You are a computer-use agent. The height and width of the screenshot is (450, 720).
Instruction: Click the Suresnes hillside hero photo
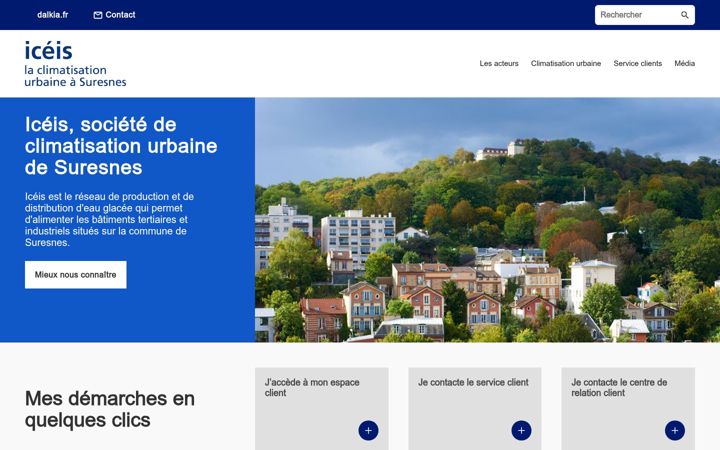tap(487, 220)
